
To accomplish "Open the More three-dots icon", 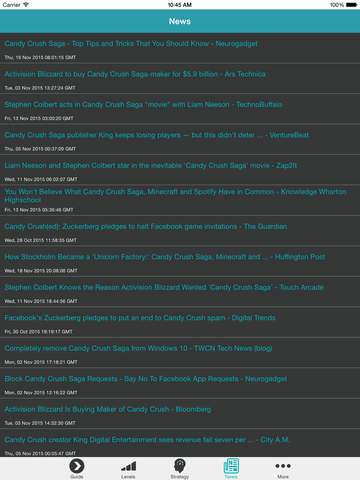I will 283,466.
